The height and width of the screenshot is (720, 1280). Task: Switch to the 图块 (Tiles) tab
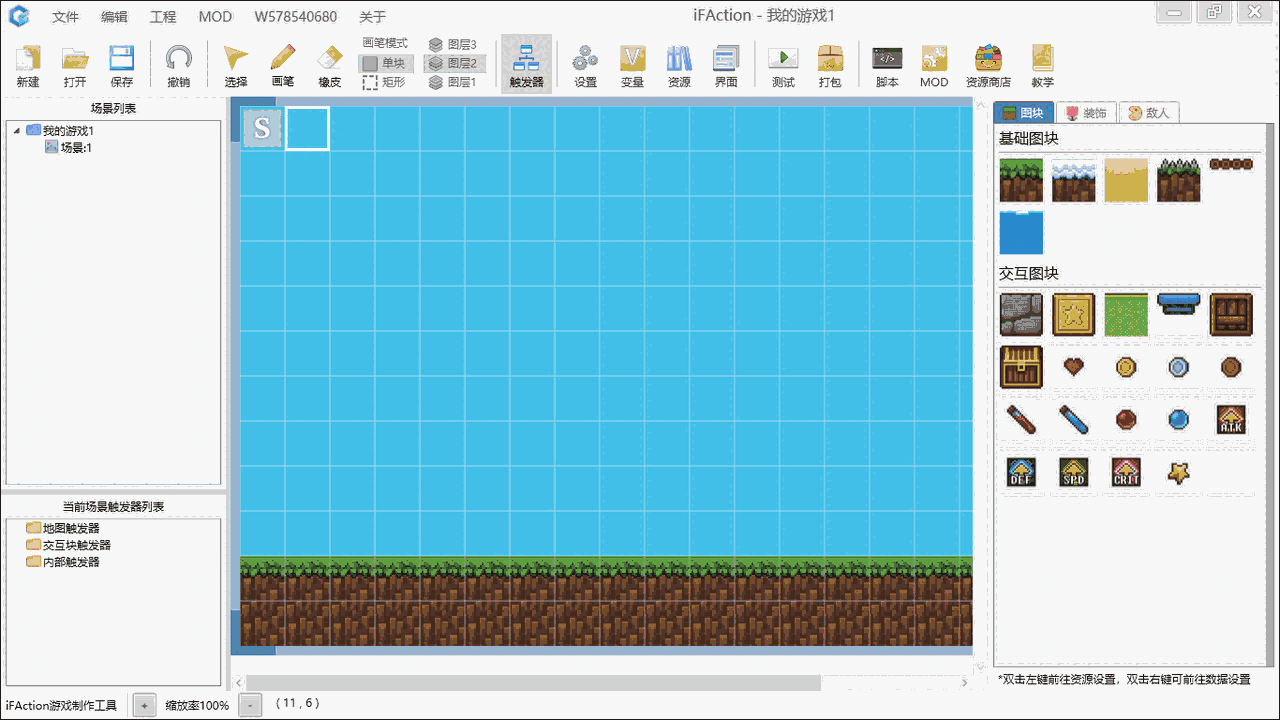1024,113
